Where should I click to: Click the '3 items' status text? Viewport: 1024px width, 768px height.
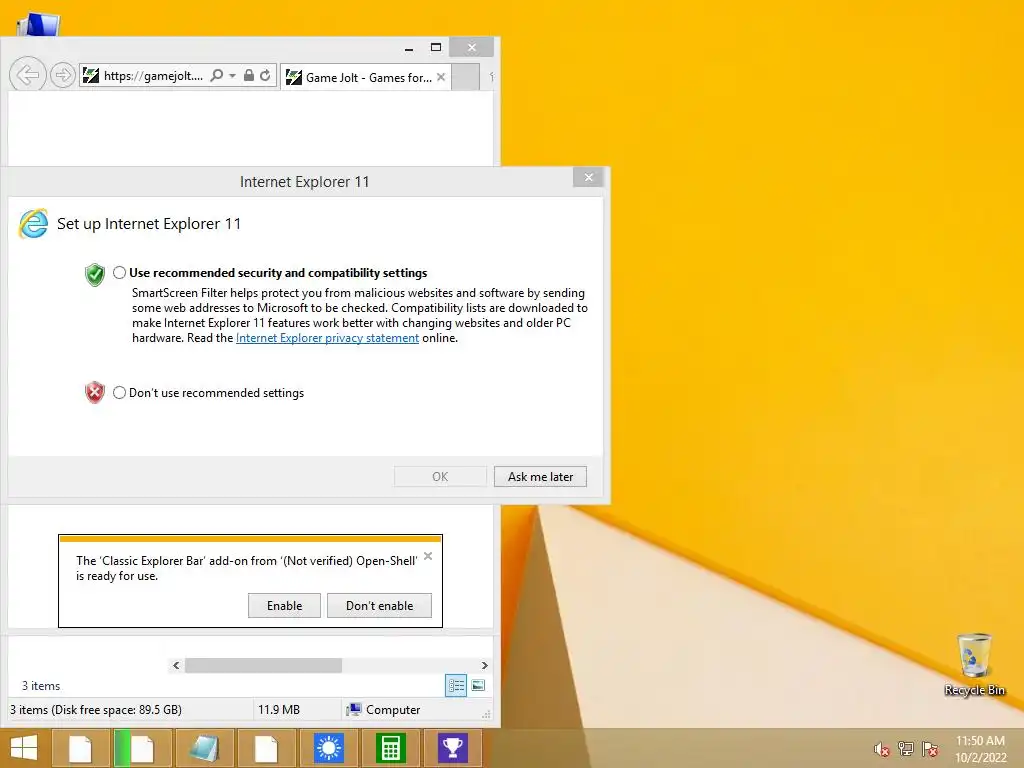(x=41, y=686)
